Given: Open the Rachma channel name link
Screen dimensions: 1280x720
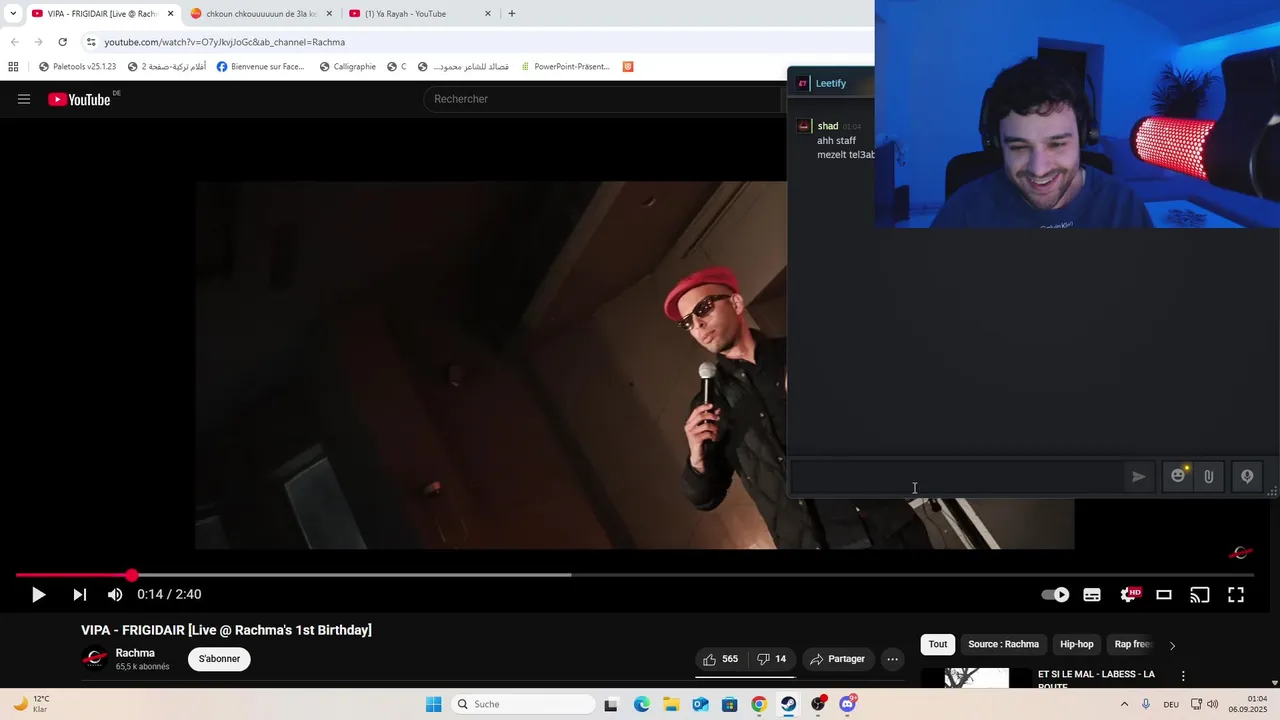Looking at the screenshot, I should 135,653.
